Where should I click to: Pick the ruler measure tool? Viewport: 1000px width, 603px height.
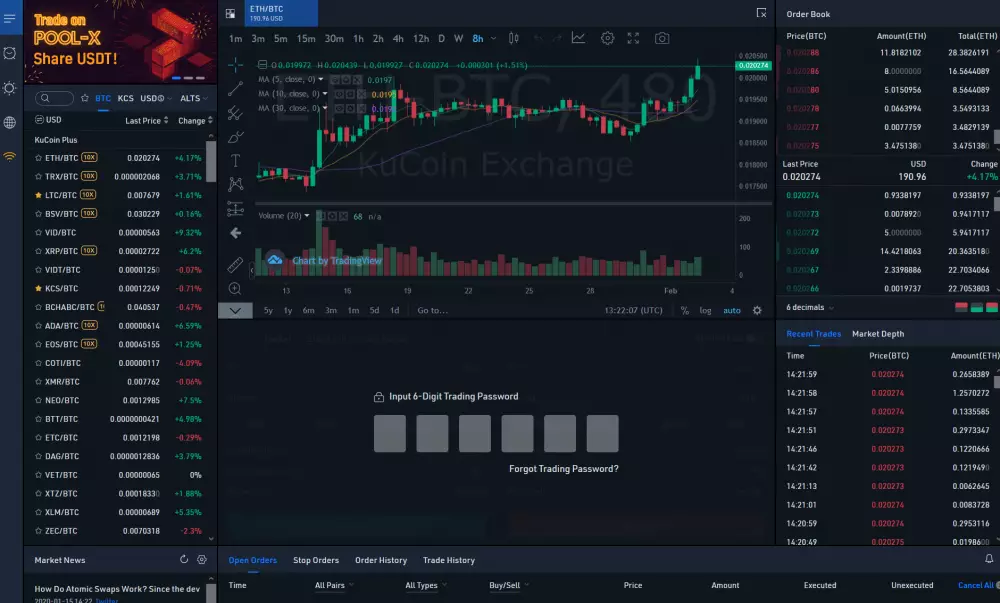coord(235,265)
